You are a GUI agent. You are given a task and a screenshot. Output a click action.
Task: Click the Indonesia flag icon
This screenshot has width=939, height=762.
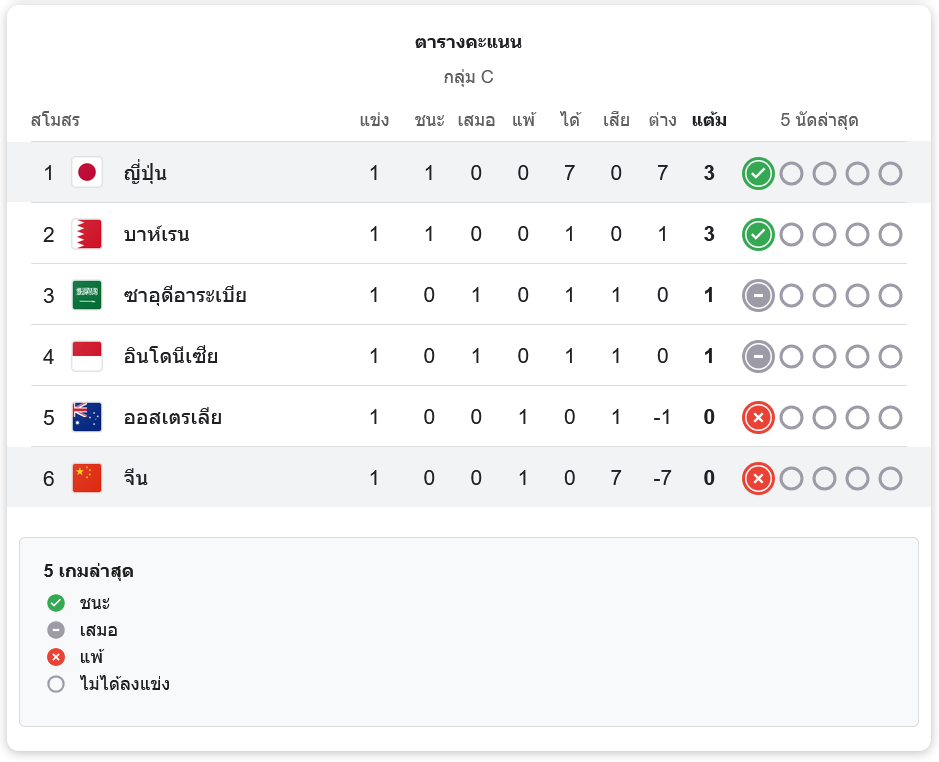point(87,356)
